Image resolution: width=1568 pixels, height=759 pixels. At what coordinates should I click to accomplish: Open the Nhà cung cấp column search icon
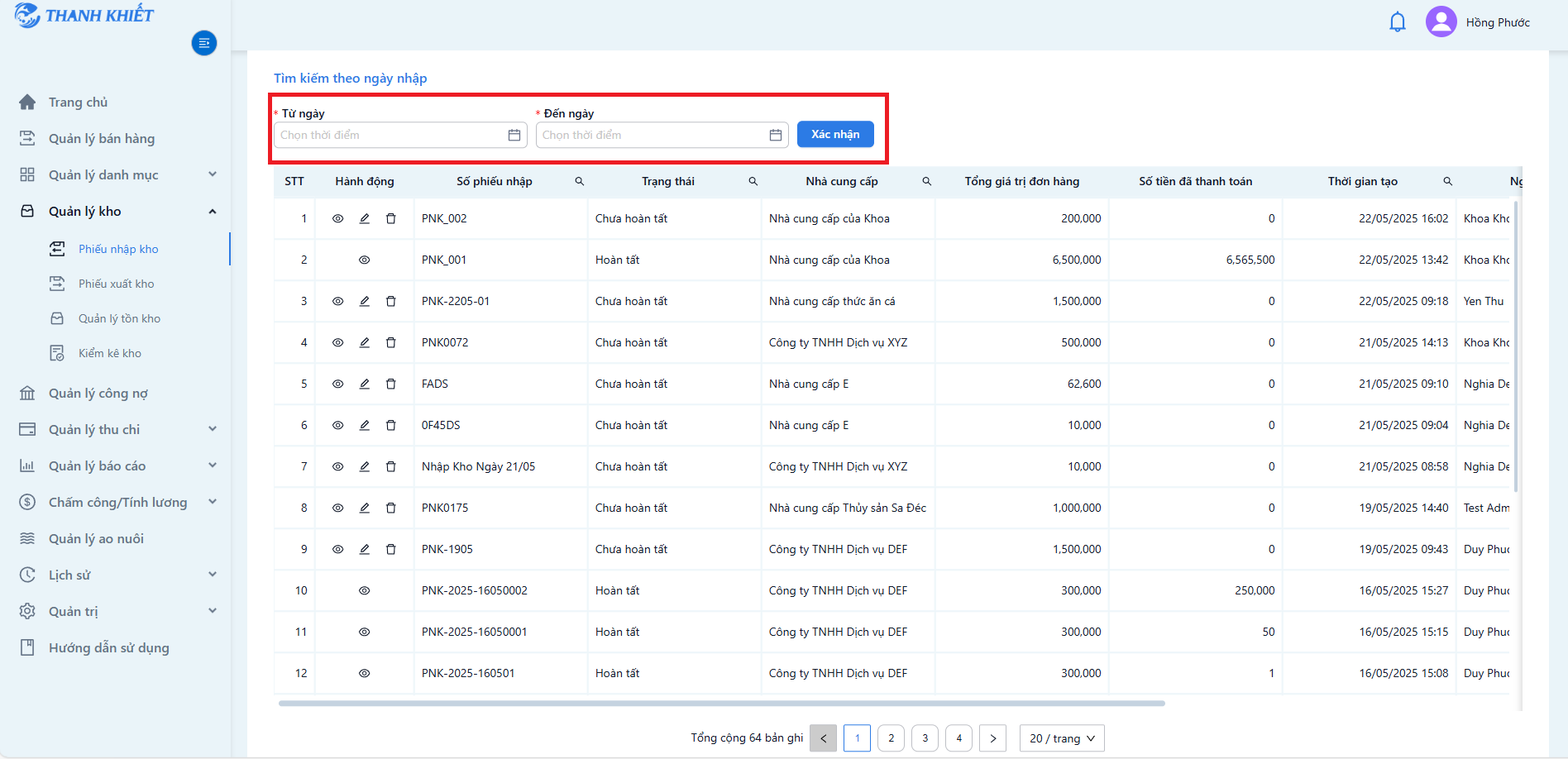click(927, 181)
